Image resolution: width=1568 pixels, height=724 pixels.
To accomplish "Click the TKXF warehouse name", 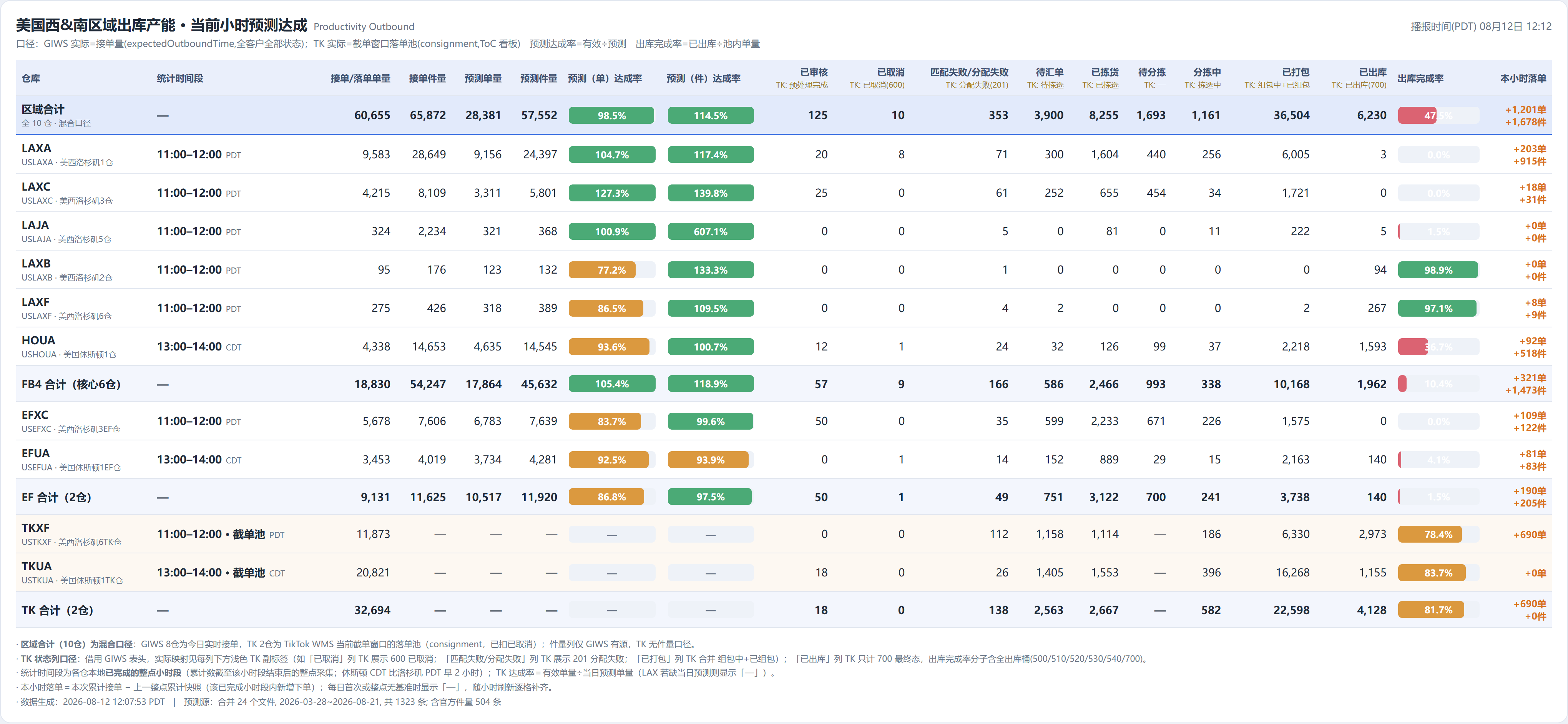I will pos(35,528).
